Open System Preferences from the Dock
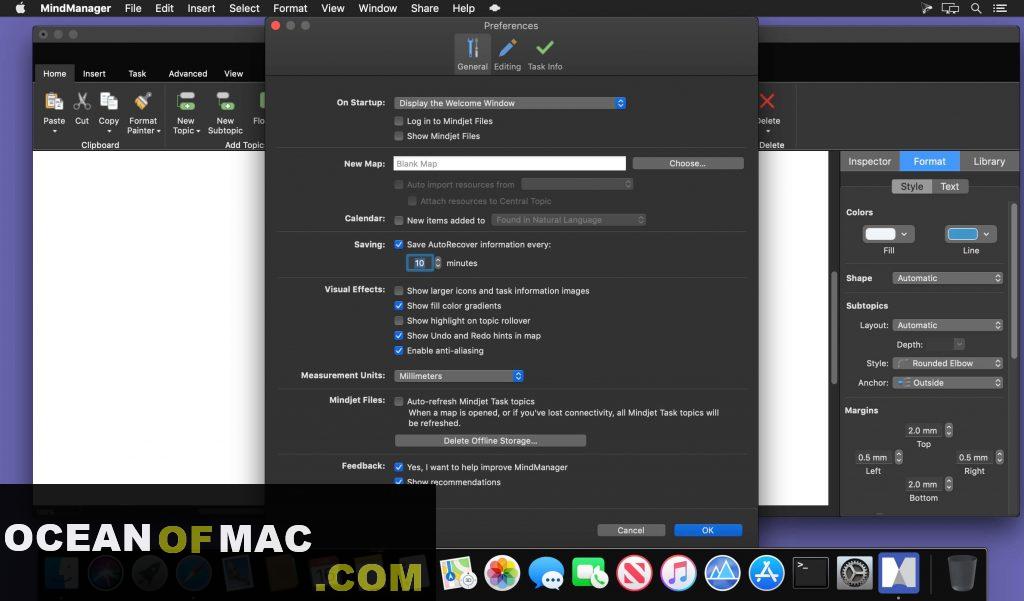The height and width of the screenshot is (601, 1024). coord(854,573)
